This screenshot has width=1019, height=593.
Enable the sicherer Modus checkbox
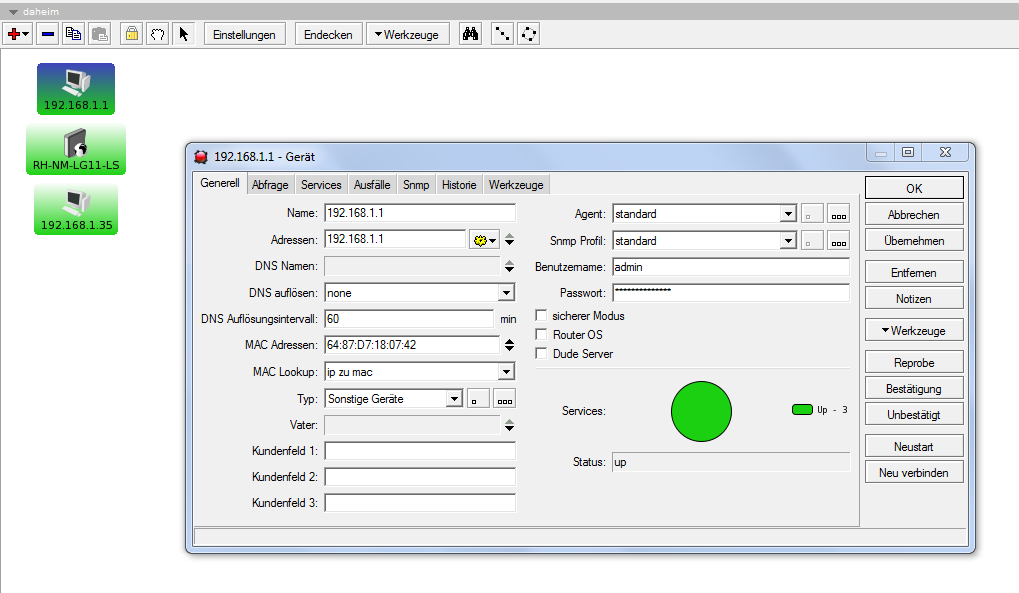[x=542, y=316]
